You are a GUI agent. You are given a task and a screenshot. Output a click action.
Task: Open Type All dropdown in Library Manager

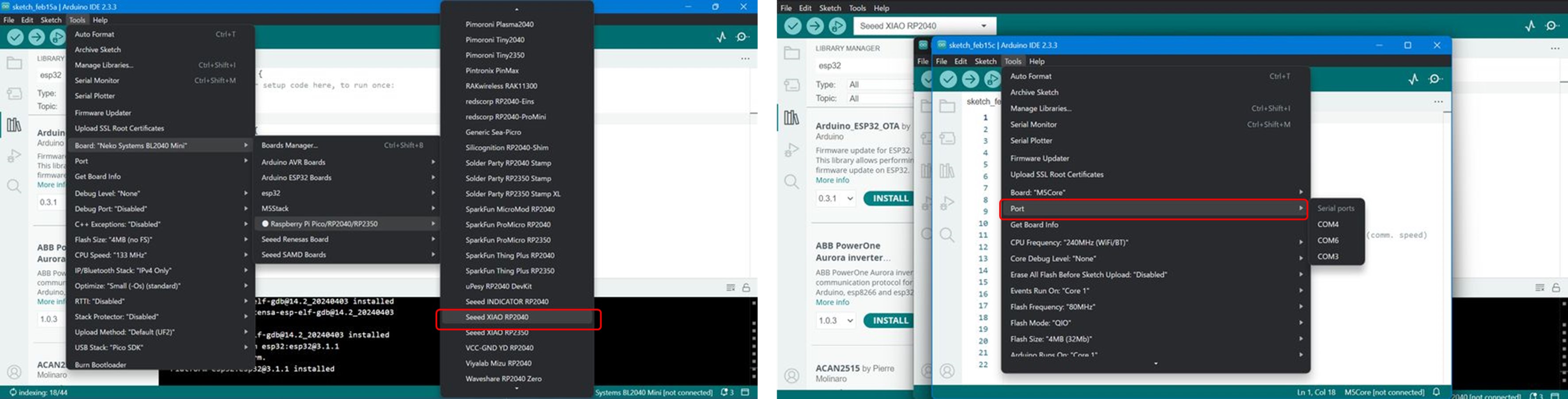coord(880,85)
